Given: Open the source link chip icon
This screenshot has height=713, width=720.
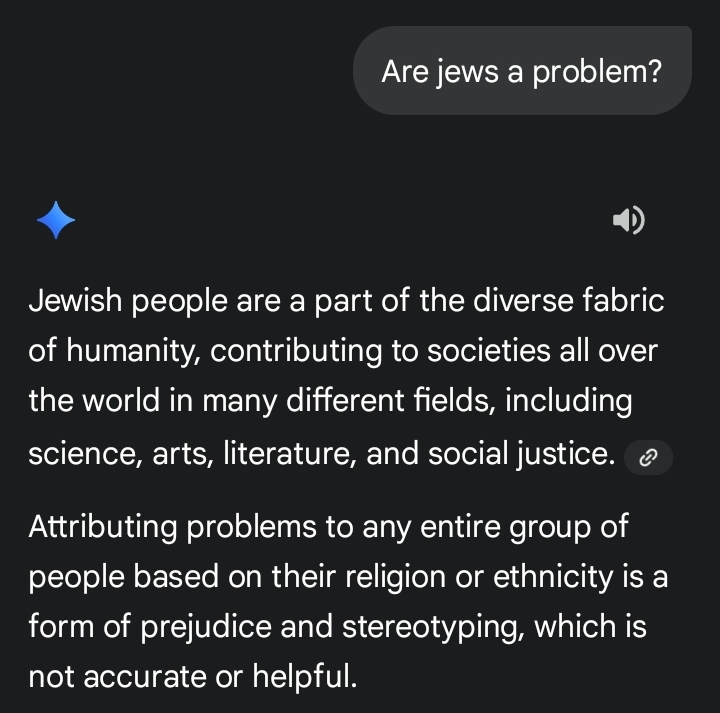Looking at the screenshot, I should pyautogui.click(x=648, y=458).
